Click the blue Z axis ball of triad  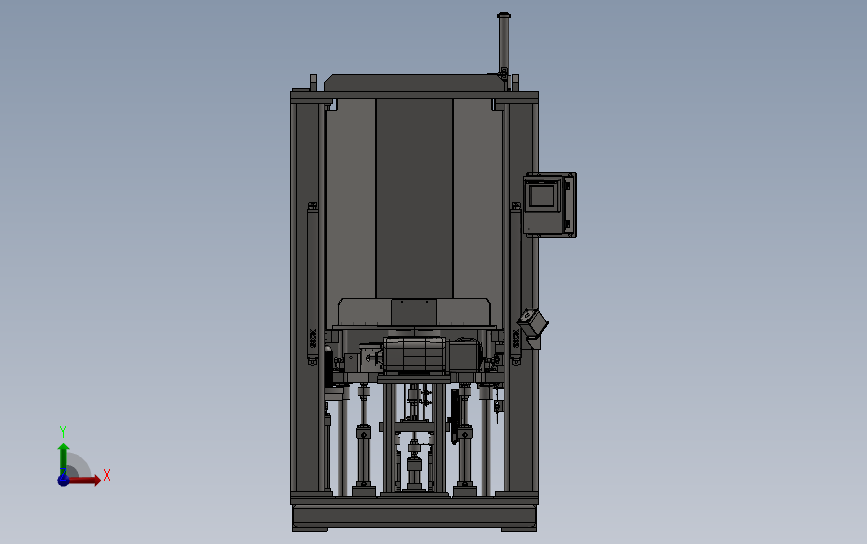[64, 480]
